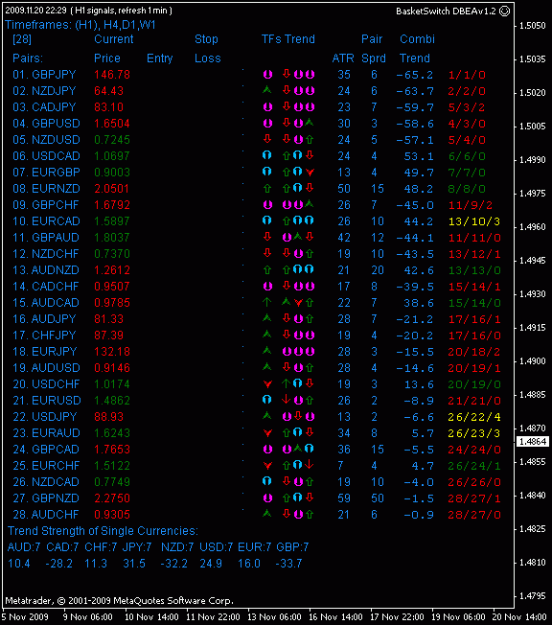
Task: Click the 1.5050 price axis label
Action: point(532,26)
